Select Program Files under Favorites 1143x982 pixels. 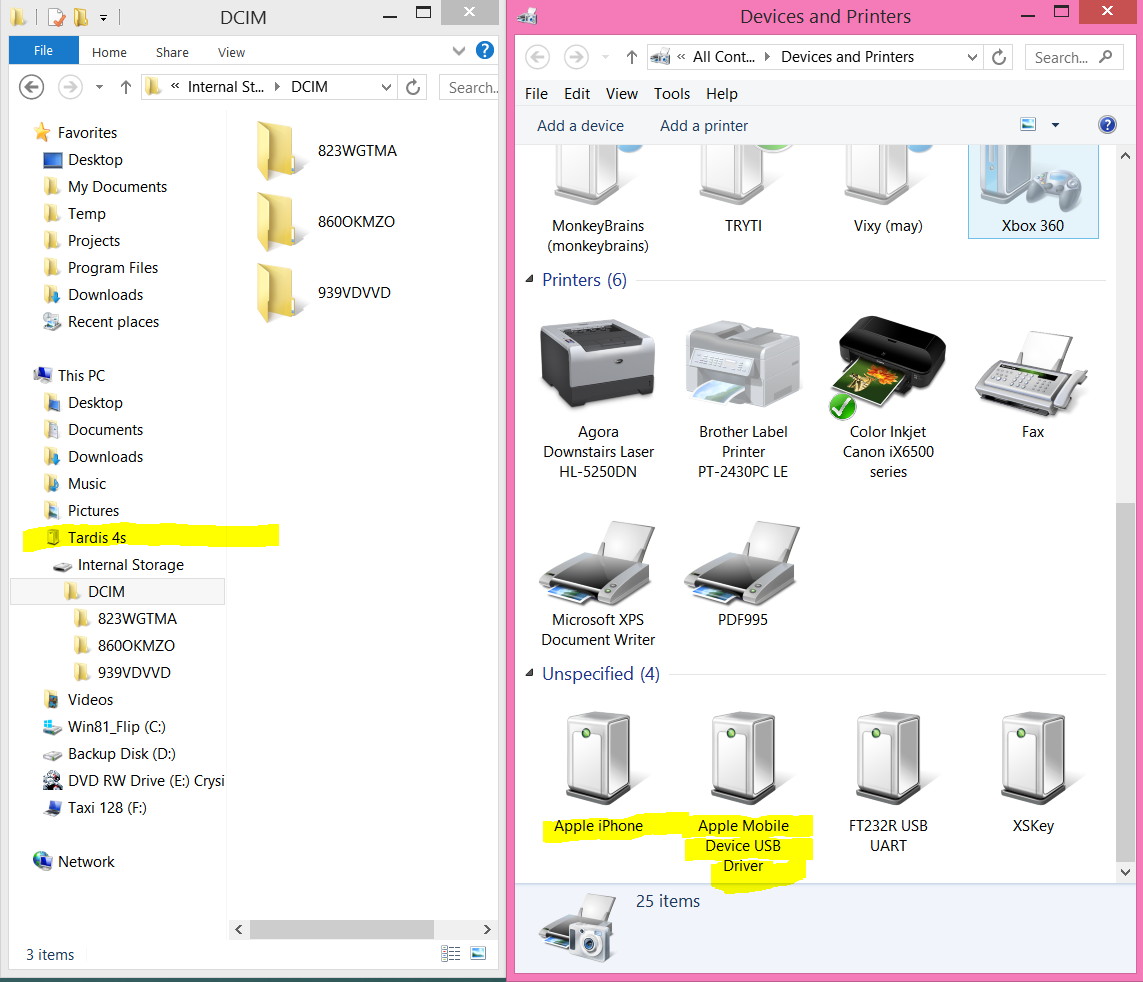click(112, 268)
